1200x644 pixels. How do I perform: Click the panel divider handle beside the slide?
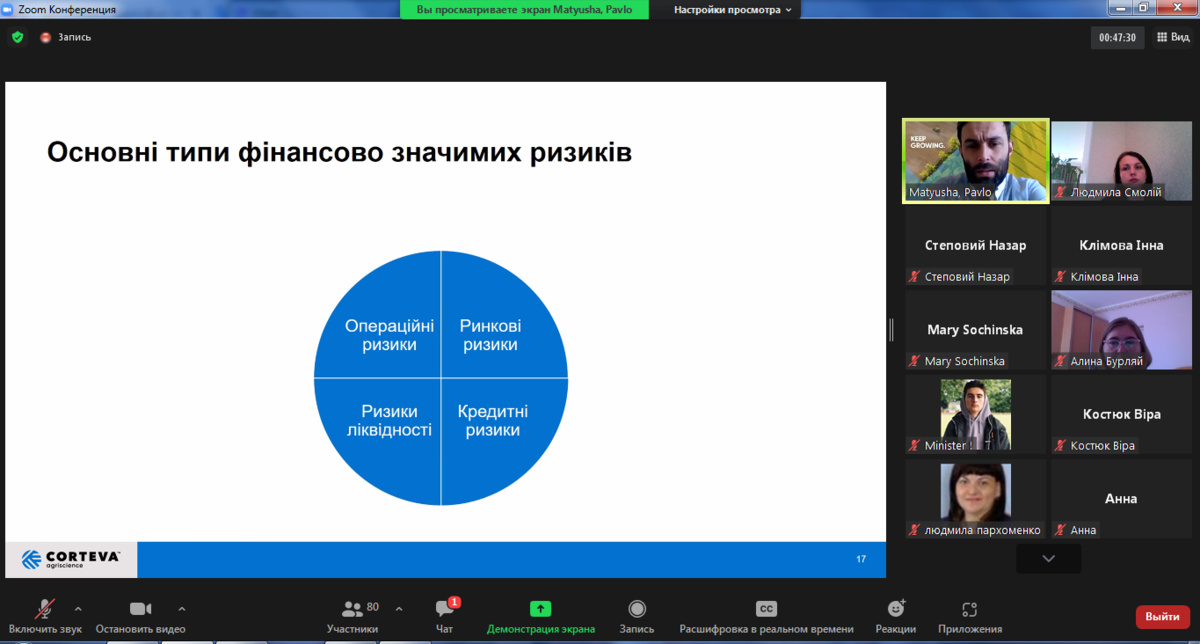(891, 329)
